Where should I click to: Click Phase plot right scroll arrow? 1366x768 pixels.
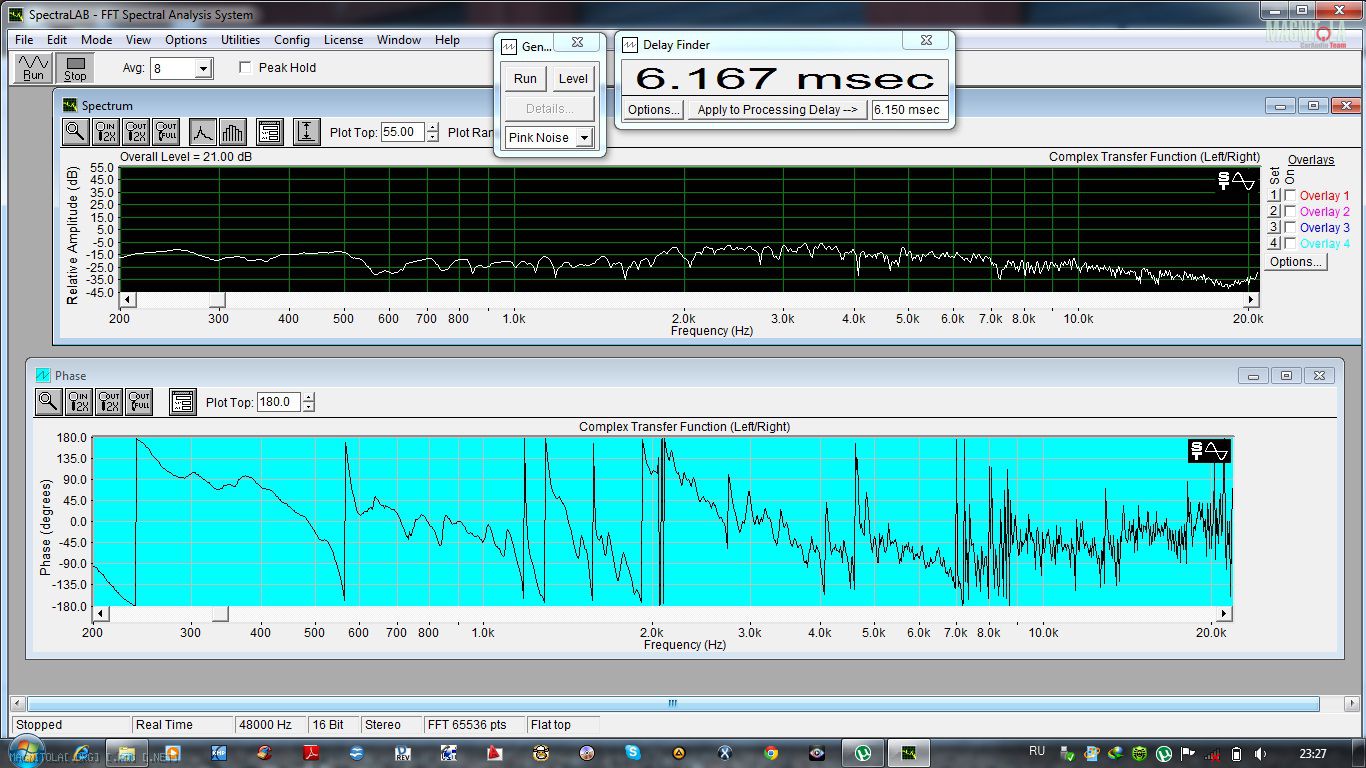point(1224,613)
